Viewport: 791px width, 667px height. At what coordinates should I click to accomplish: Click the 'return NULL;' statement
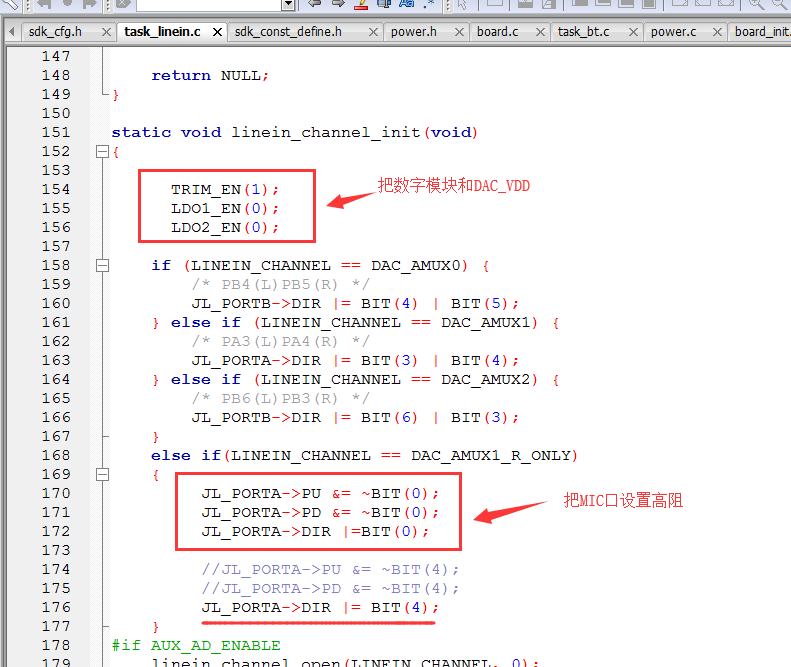point(210,76)
